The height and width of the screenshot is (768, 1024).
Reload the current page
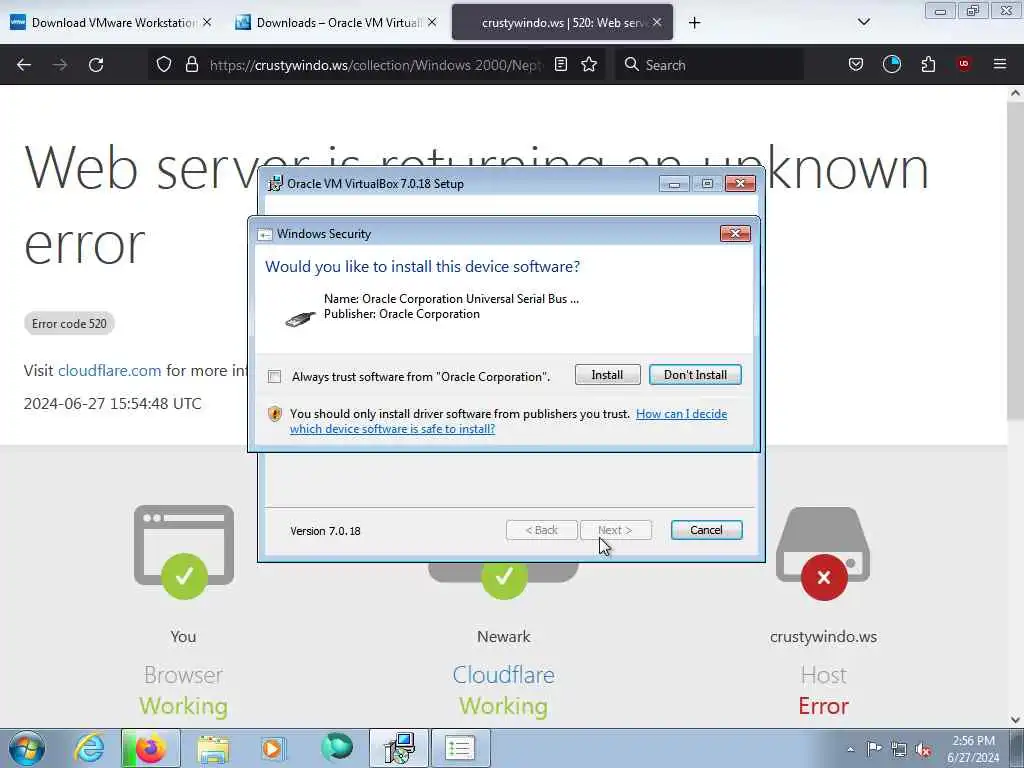[96, 65]
